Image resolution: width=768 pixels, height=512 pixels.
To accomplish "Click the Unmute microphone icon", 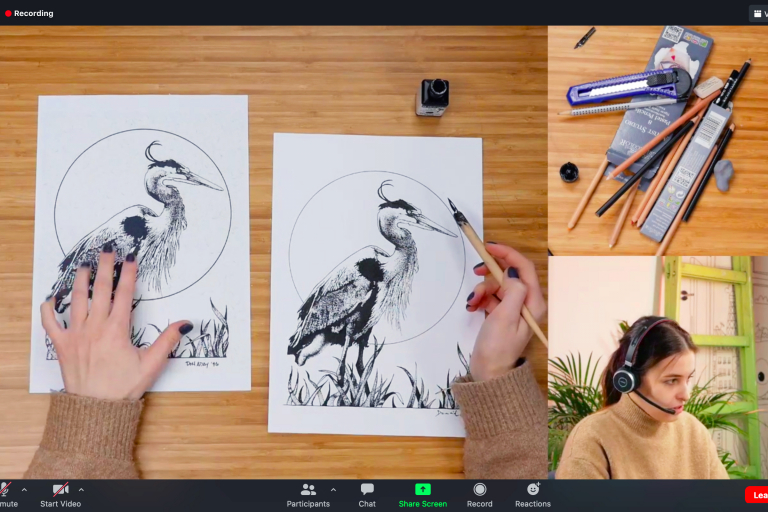I will click(4, 489).
